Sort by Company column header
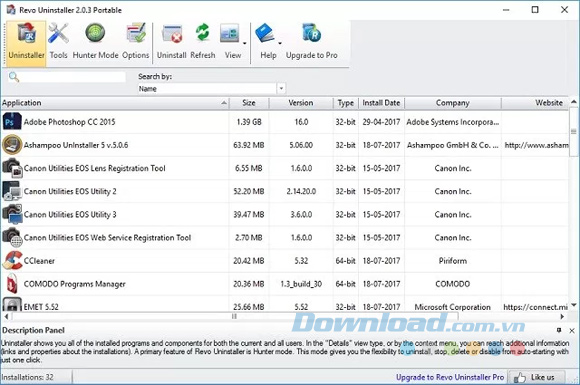Screen dimensions: 580x385 click(x=453, y=103)
